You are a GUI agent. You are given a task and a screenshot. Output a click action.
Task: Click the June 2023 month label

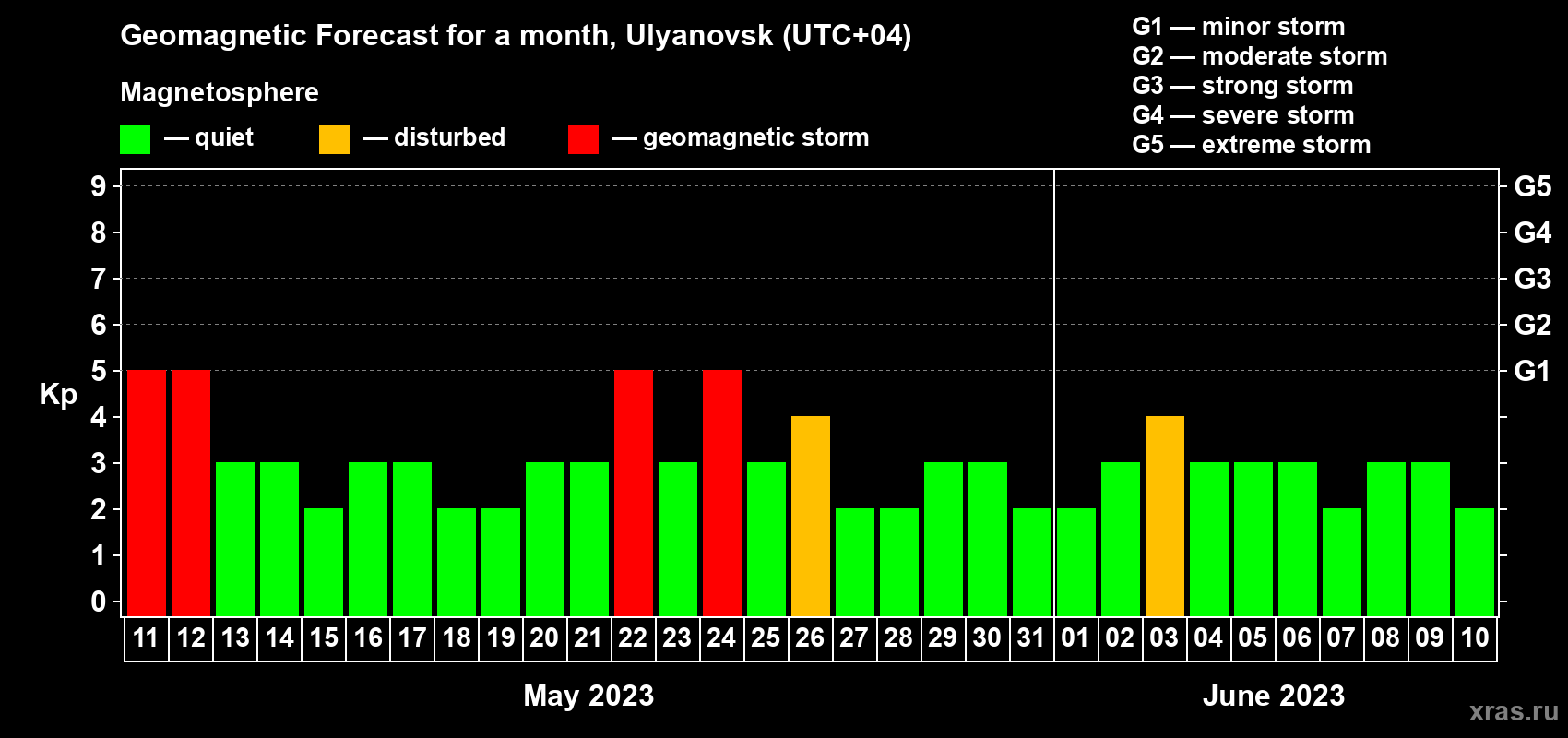(x=1274, y=696)
